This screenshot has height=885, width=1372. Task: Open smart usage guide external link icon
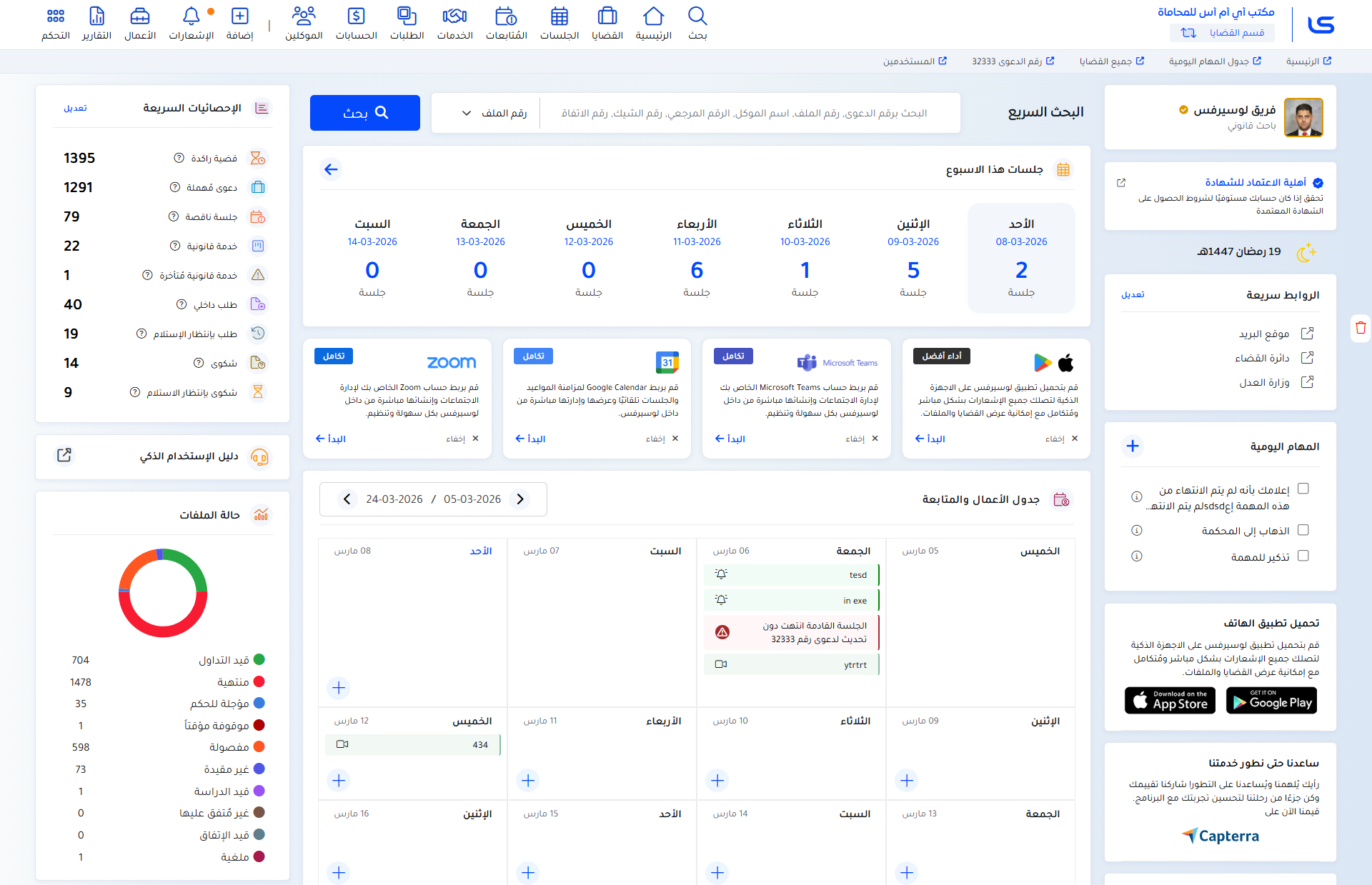[x=64, y=456]
